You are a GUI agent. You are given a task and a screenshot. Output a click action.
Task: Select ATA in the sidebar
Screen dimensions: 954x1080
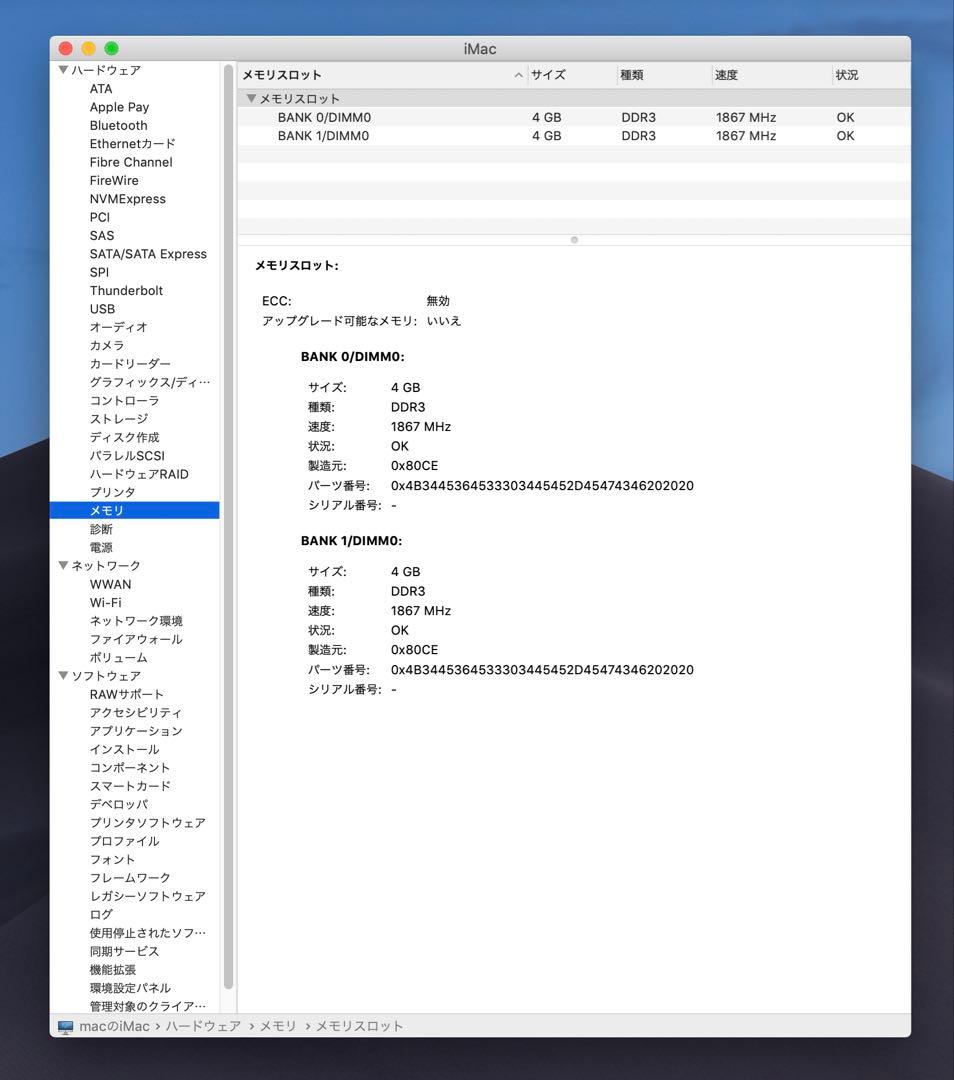coord(101,88)
